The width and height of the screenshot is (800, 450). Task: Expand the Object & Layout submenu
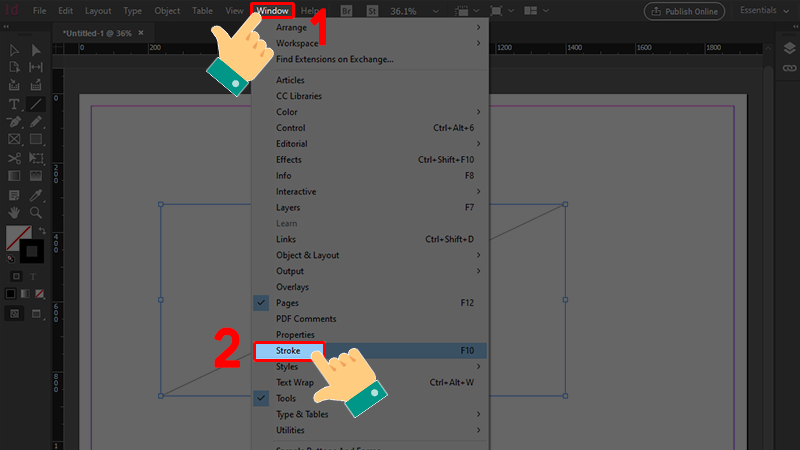point(370,255)
